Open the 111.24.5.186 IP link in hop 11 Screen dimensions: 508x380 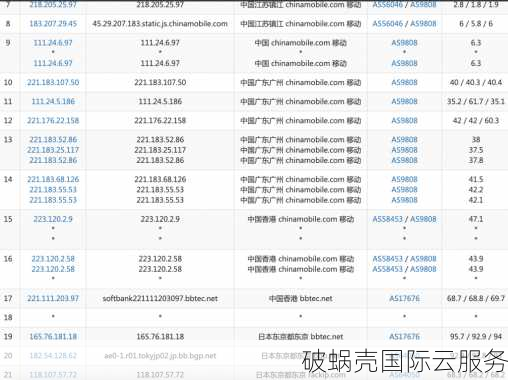pos(53,101)
